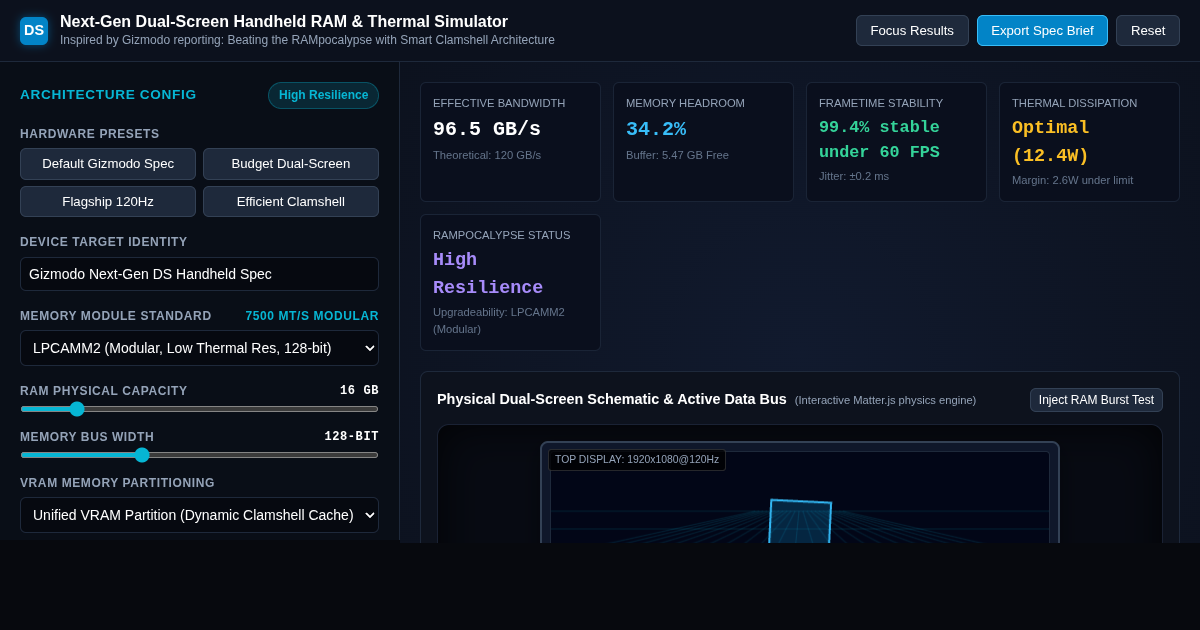Viewport: 1200px width, 630px height.
Task: Apply the Flagship 120Hz preset
Action: (x=108, y=202)
